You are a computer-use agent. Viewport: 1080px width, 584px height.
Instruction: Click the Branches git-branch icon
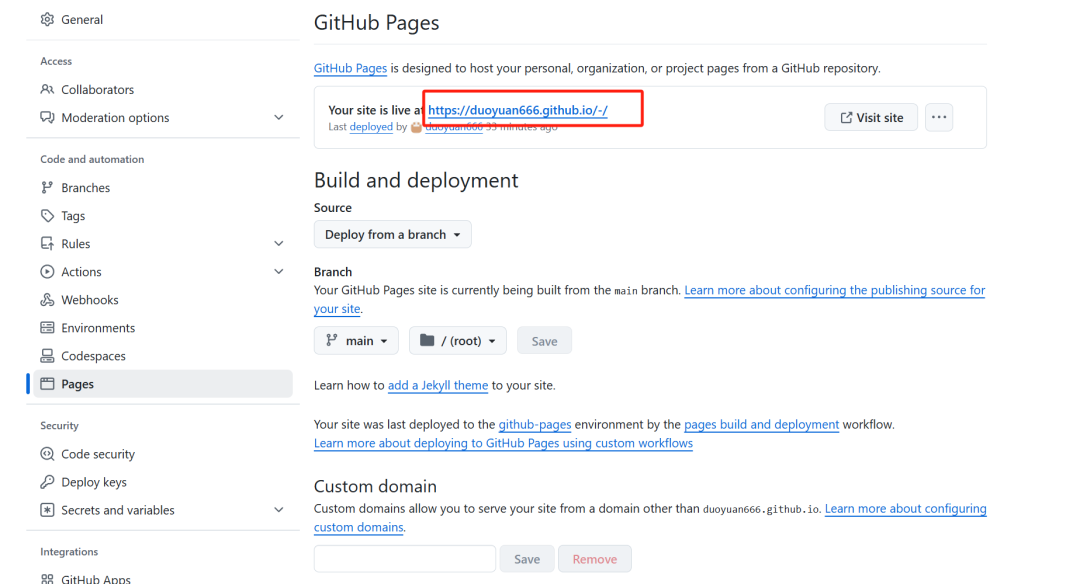point(47,187)
